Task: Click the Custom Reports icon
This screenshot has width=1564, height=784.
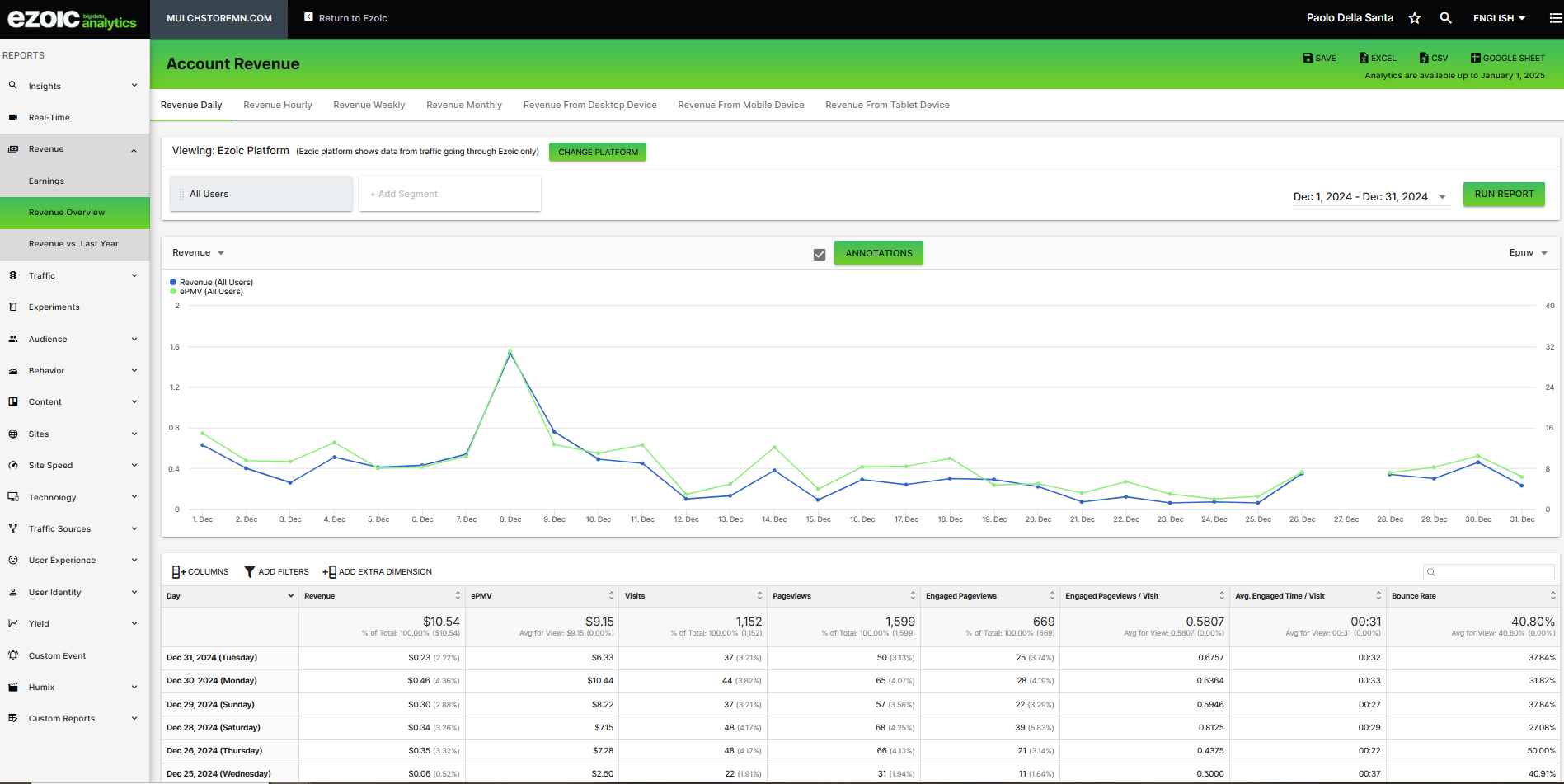Action: pos(12,718)
